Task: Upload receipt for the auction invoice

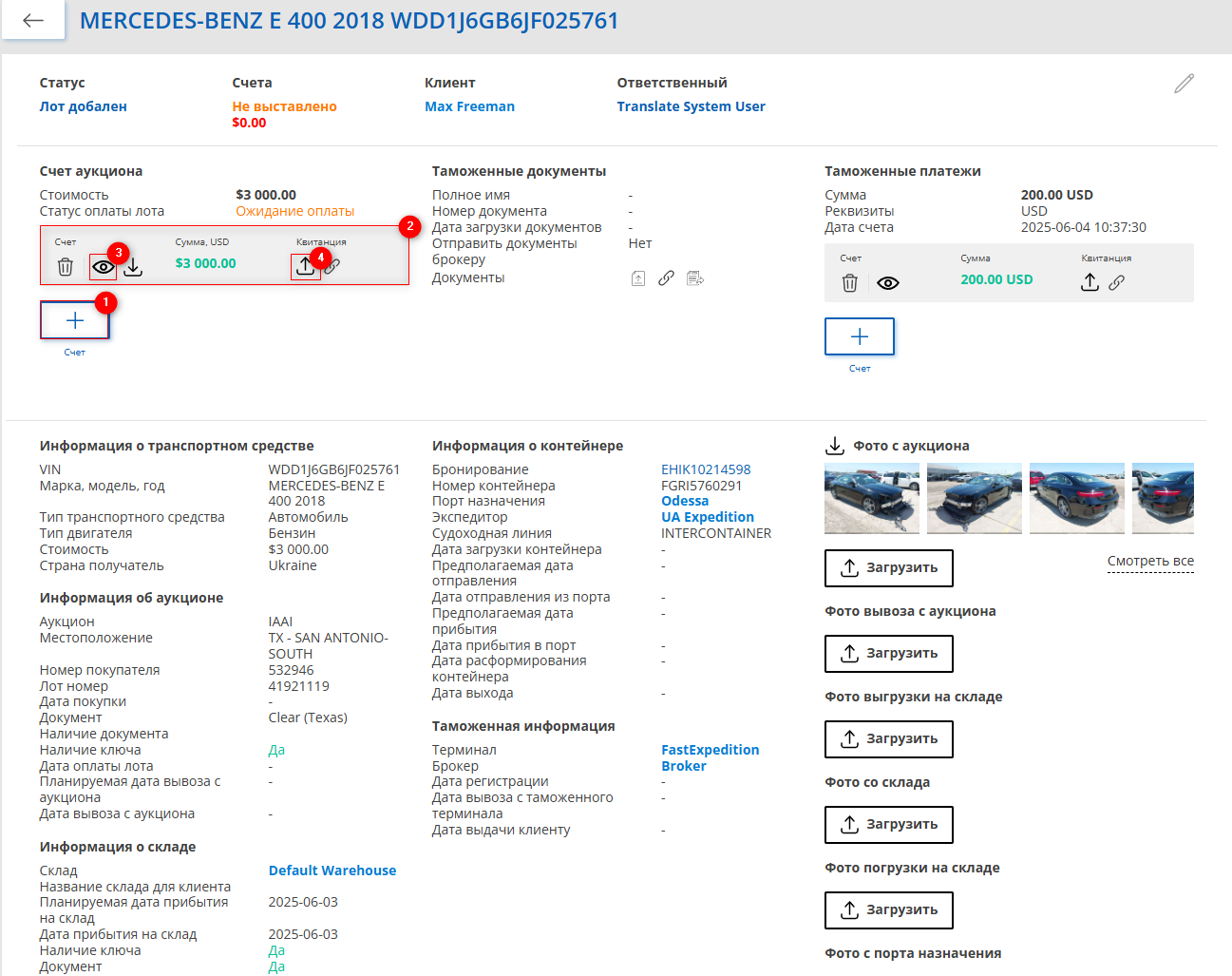Action: pyautogui.click(x=305, y=266)
